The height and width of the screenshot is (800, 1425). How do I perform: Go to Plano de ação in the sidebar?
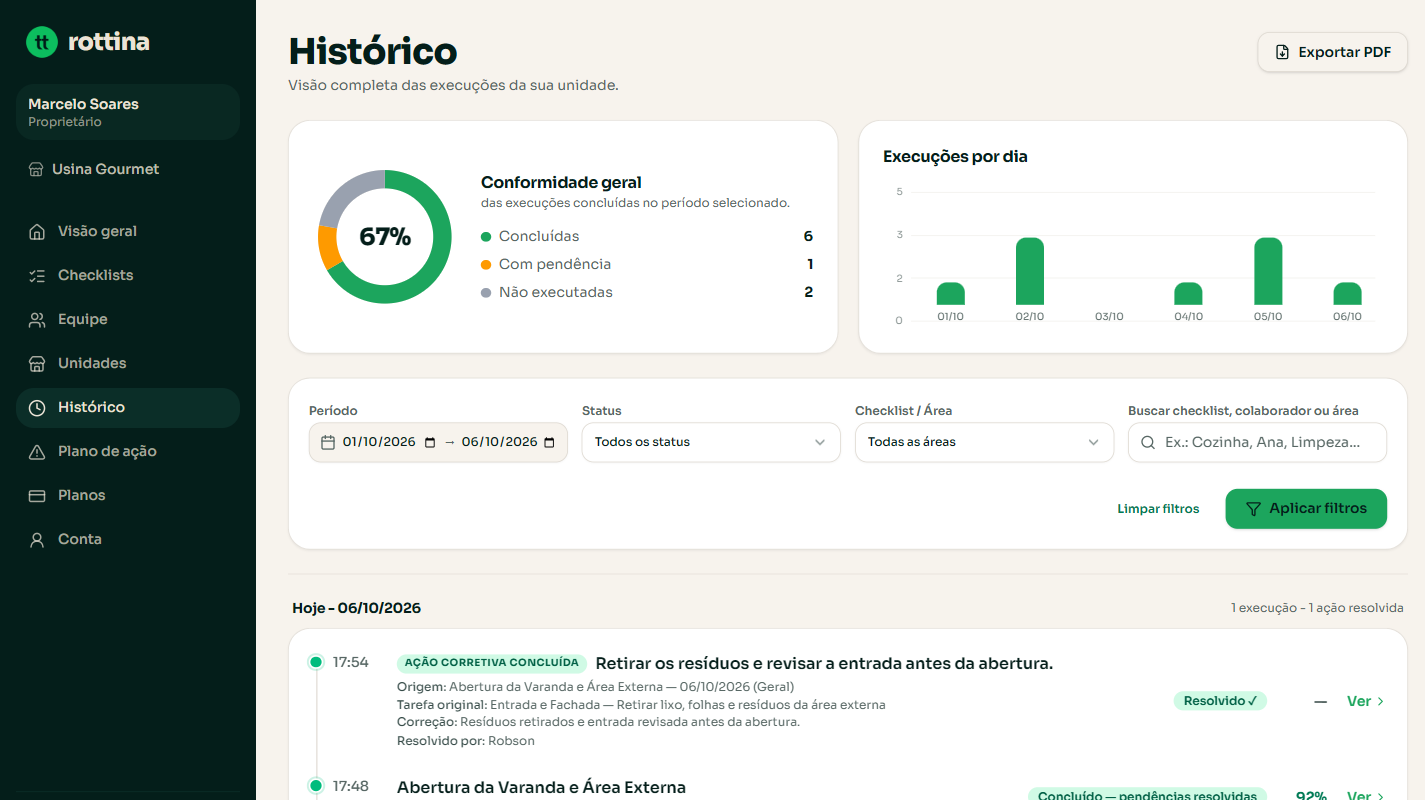[x=128, y=452]
